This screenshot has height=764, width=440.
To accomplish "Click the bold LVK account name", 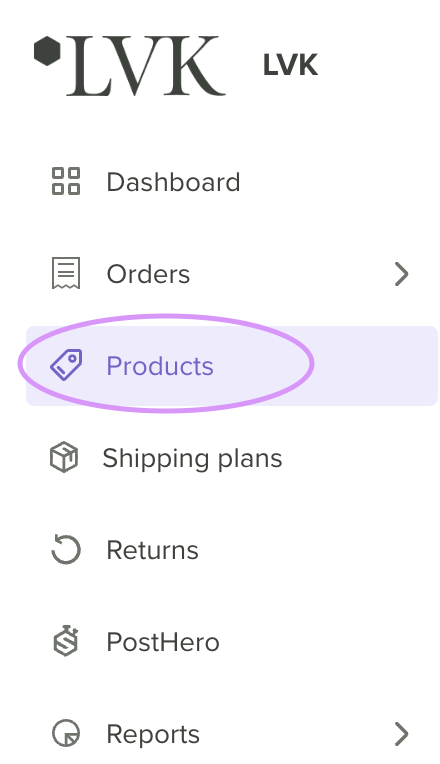I will (x=290, y=65).
